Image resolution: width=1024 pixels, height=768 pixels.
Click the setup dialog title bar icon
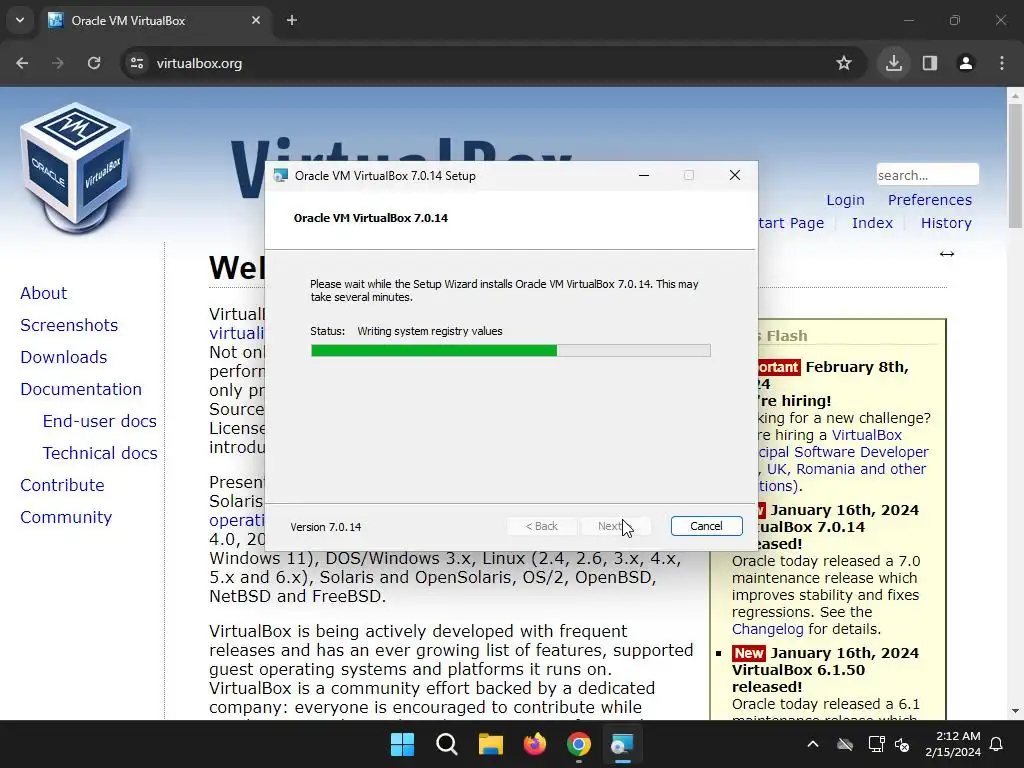(281, 175)
